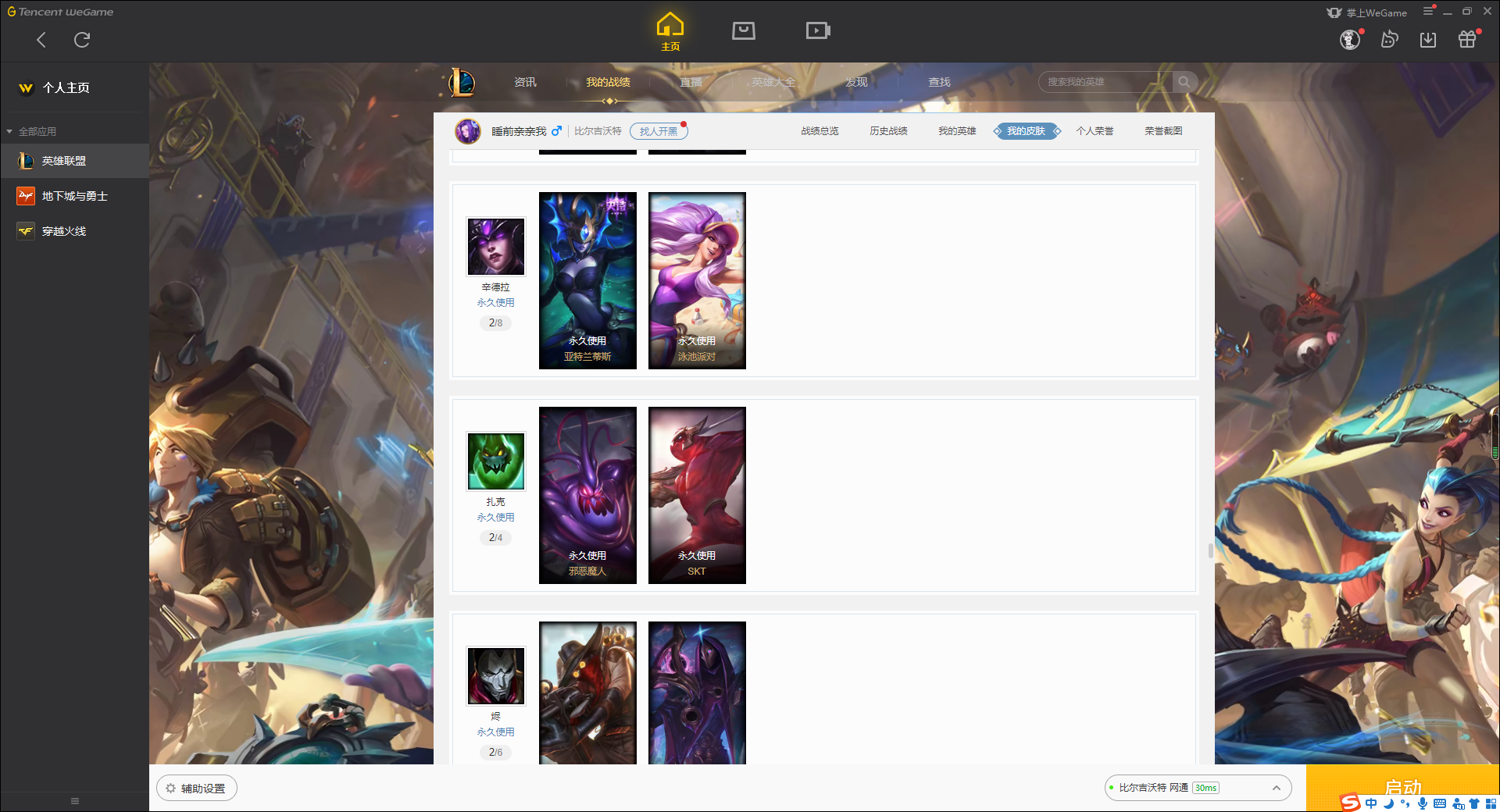Click the 烬 champion portrait

[x=496, y=676]
